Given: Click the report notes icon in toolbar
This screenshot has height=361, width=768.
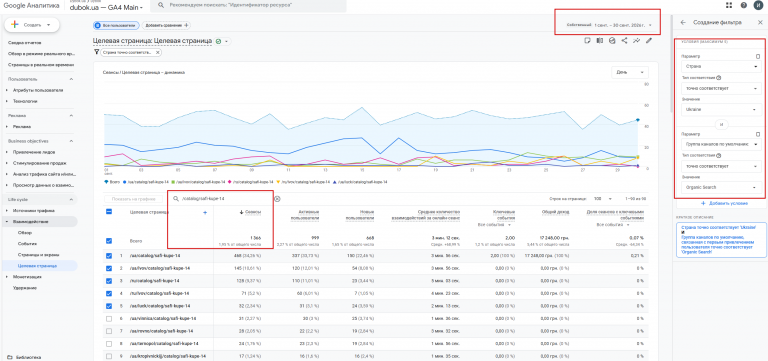Looking at the screenshot, I should [x=587, y=41].
